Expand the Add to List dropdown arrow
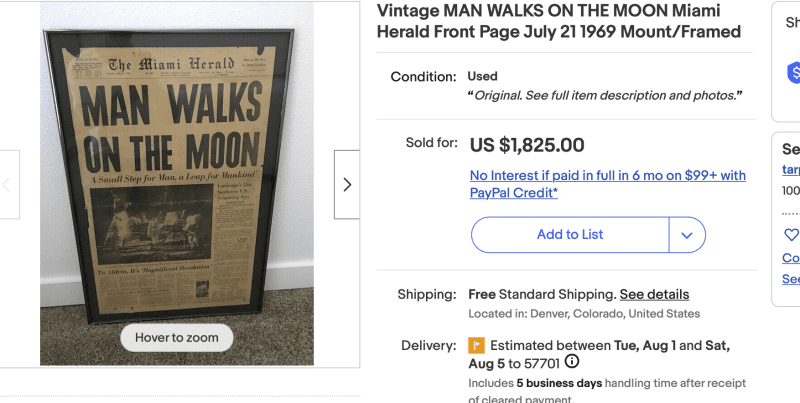 [687, 235]
